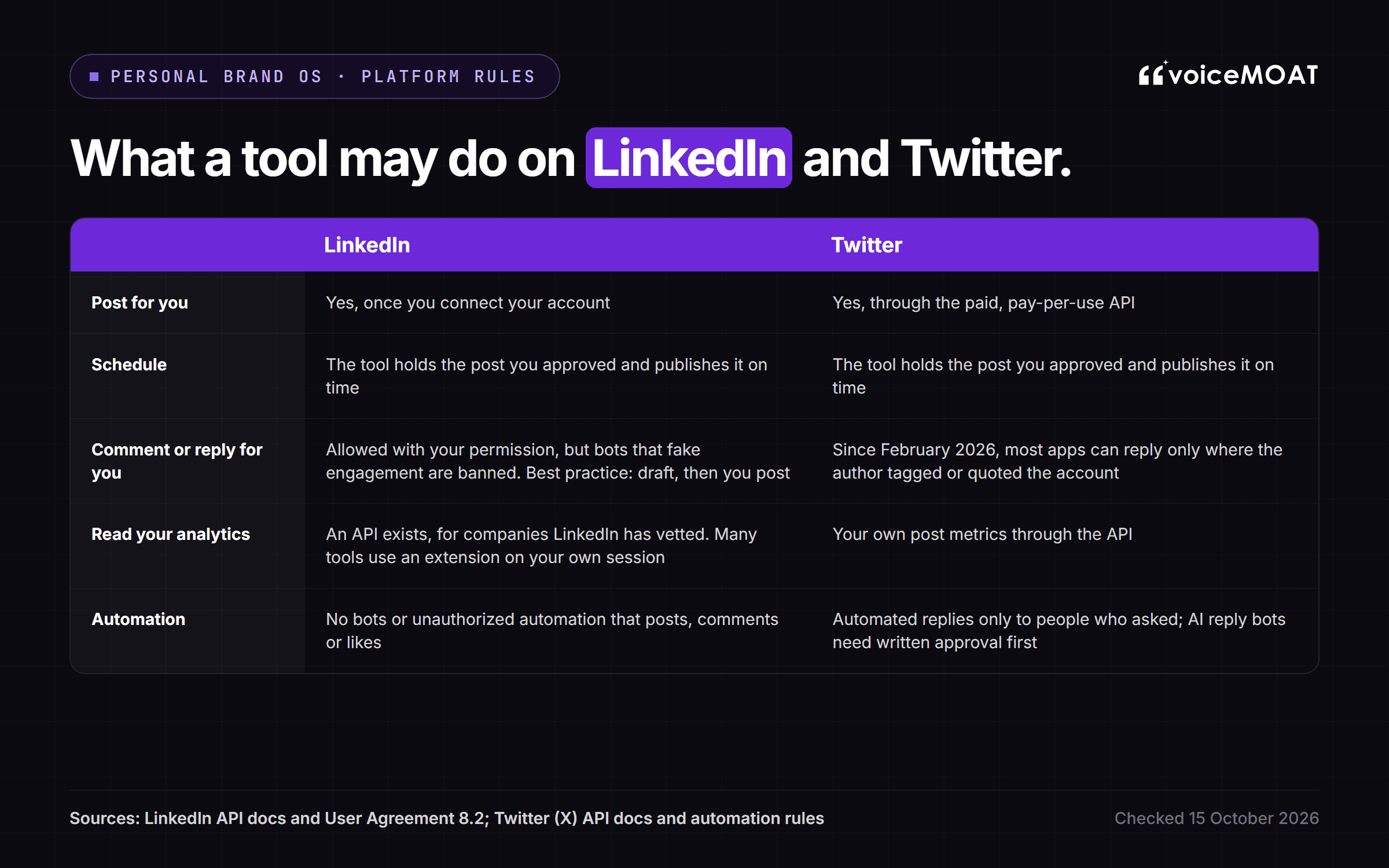The height and width of the screenshot is (868, 1389).
Task: Select the 'Schedule' row label
Action: coord(129,365)
